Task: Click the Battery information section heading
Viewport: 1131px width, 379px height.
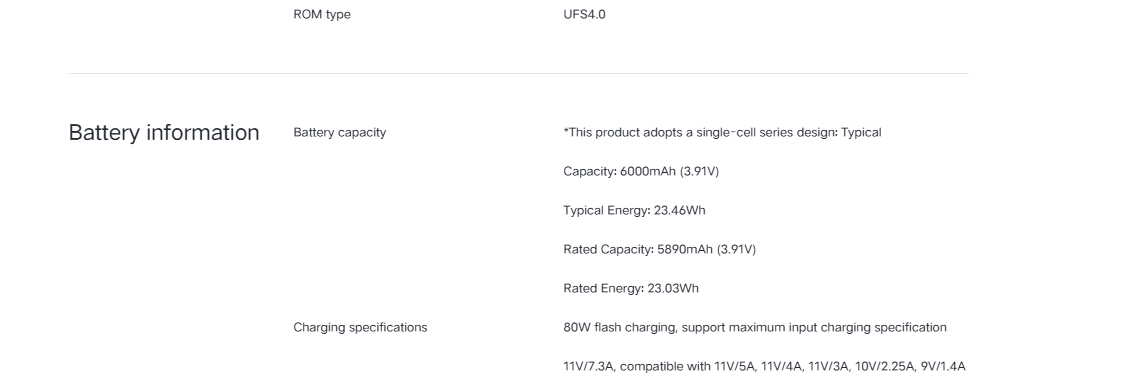Action: pos(164,133)
